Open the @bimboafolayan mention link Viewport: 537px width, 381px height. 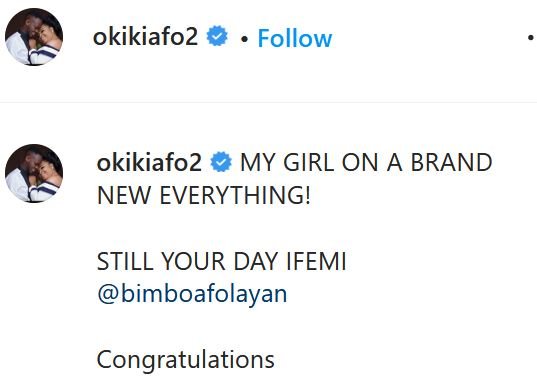192,294
